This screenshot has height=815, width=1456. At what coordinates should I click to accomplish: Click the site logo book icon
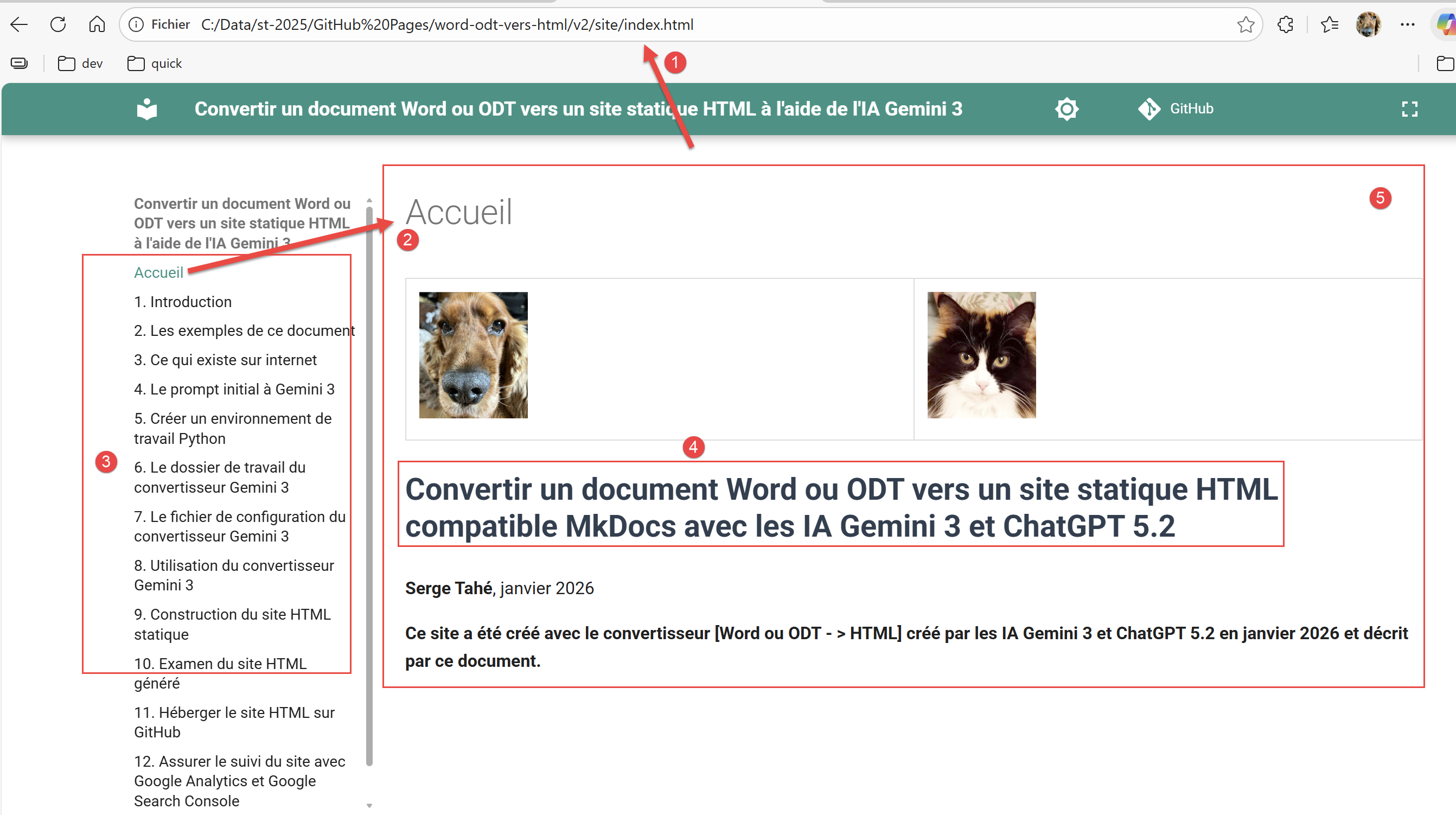pyautogui.click(x=147, y=109)
